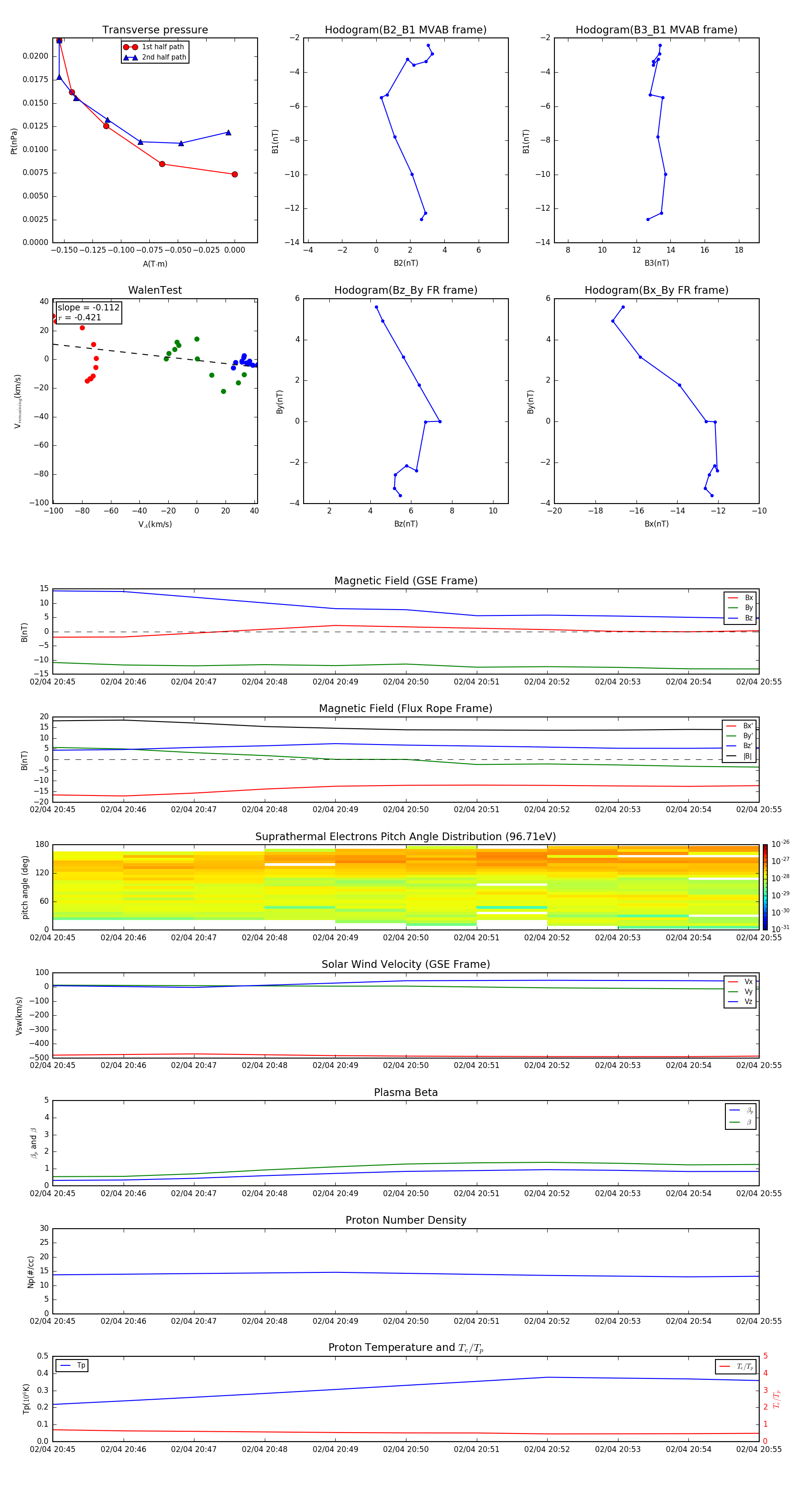Click the "Hodogram(B3_B1 MVAB frame)" title
812x1489 pixels.
656,30
